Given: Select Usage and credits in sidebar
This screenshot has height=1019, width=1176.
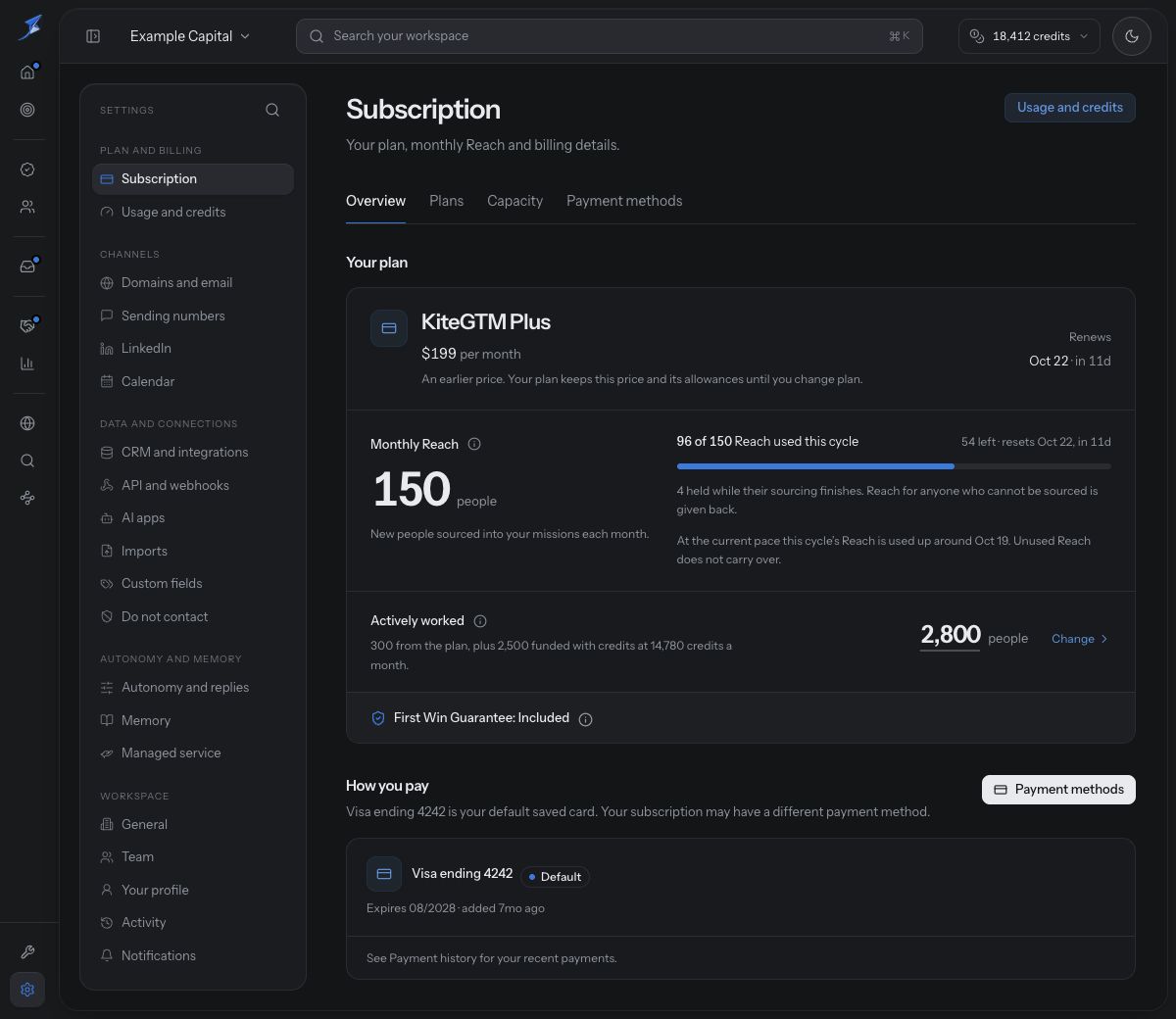Looking at the screenshot, I should (193, 213).
